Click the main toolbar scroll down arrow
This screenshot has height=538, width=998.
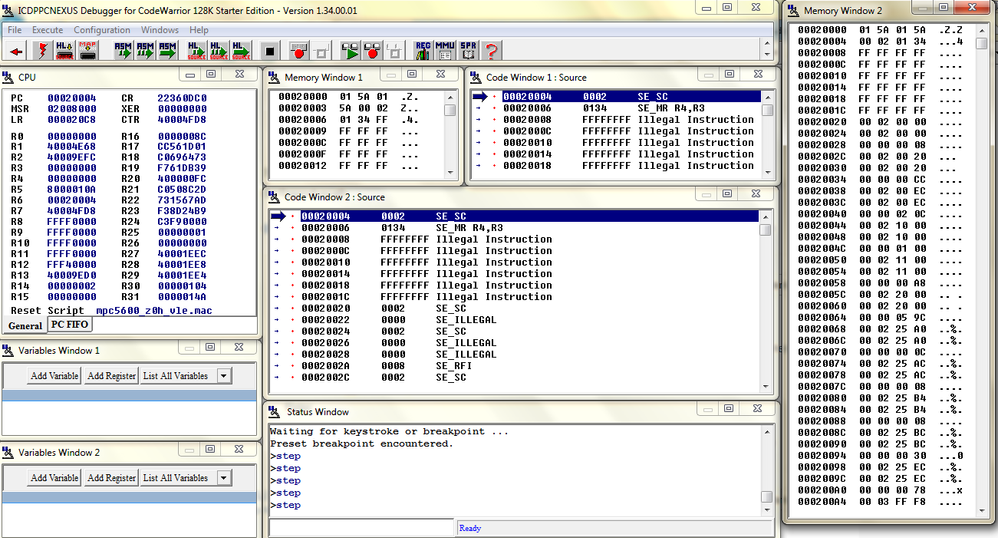767,55
